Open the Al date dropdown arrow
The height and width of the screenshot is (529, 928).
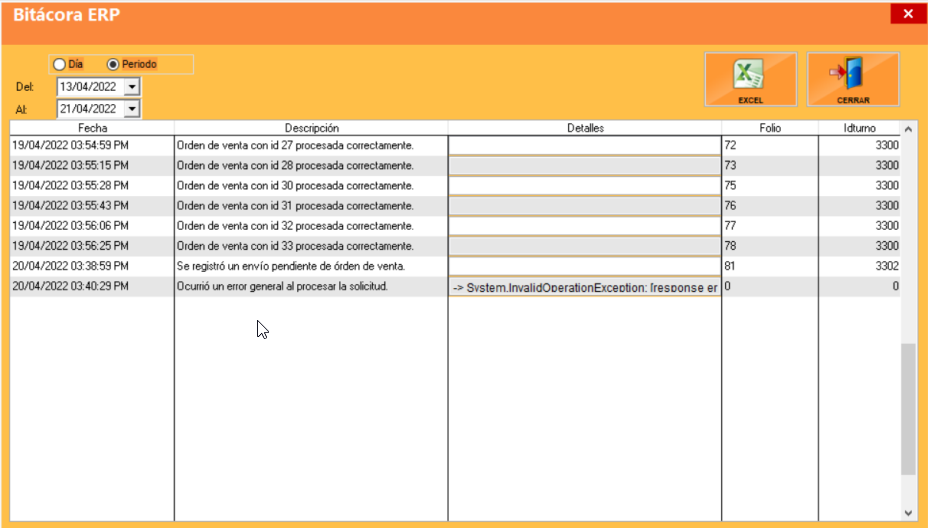(x=132, y=109)
